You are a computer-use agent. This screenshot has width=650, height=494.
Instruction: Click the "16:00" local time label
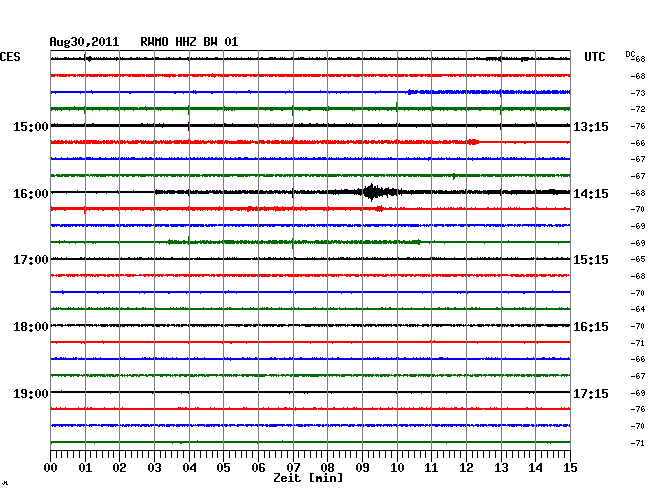pos(31,194)
